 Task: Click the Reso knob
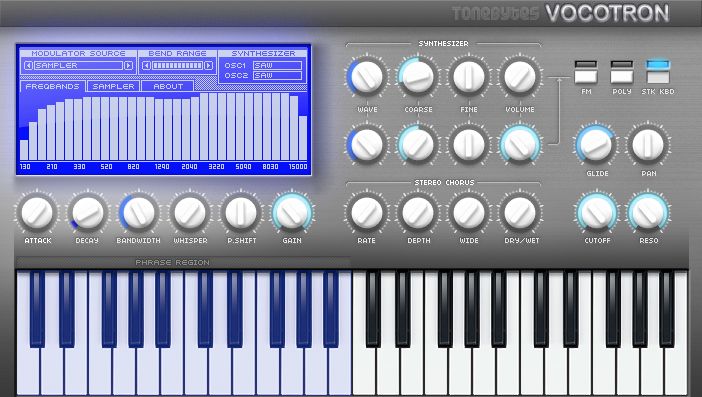[x=648, y=213]
